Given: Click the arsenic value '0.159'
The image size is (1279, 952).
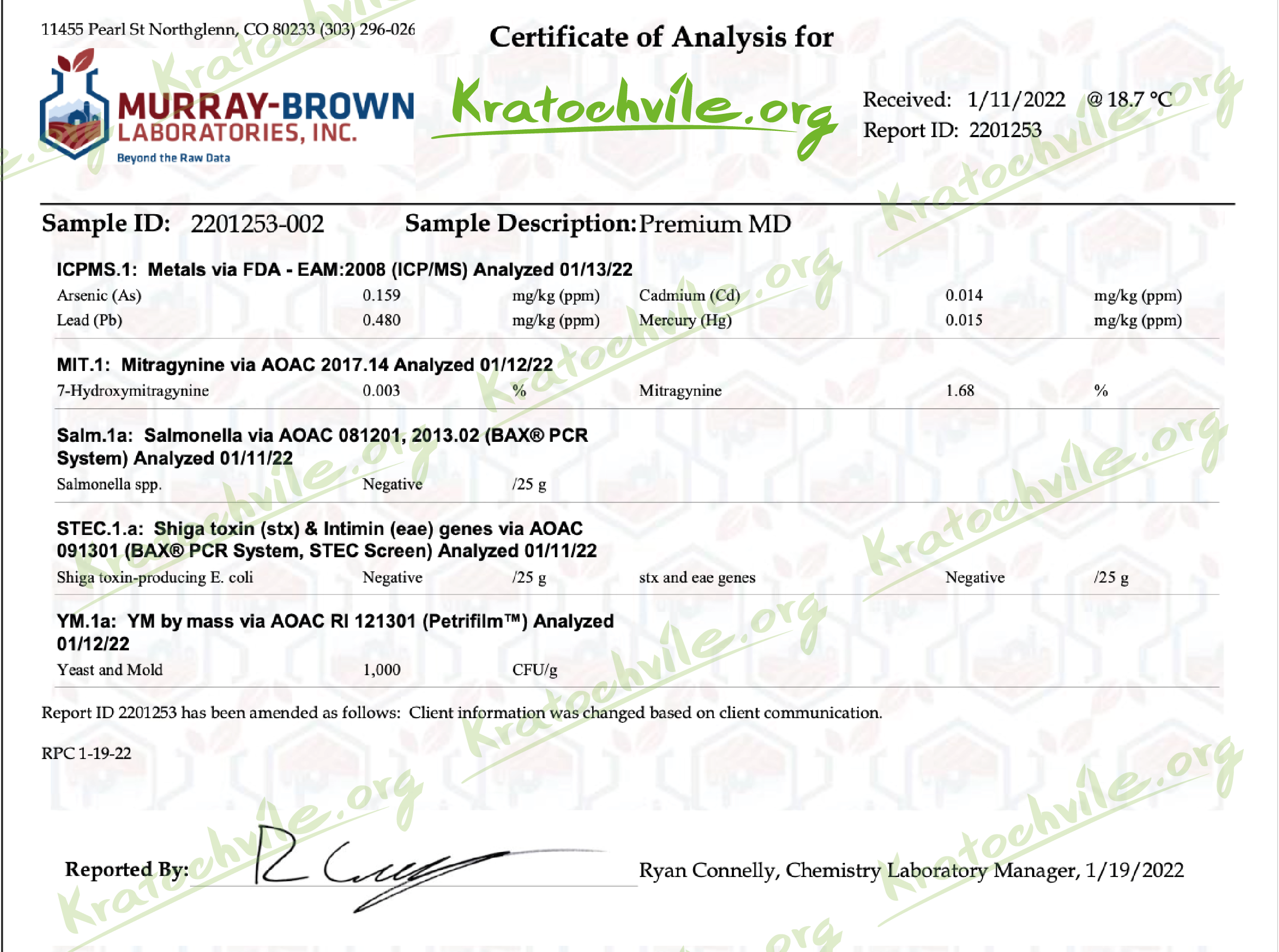Looking at the screenshot, I should pyautogui.click(x=381, y=295).
